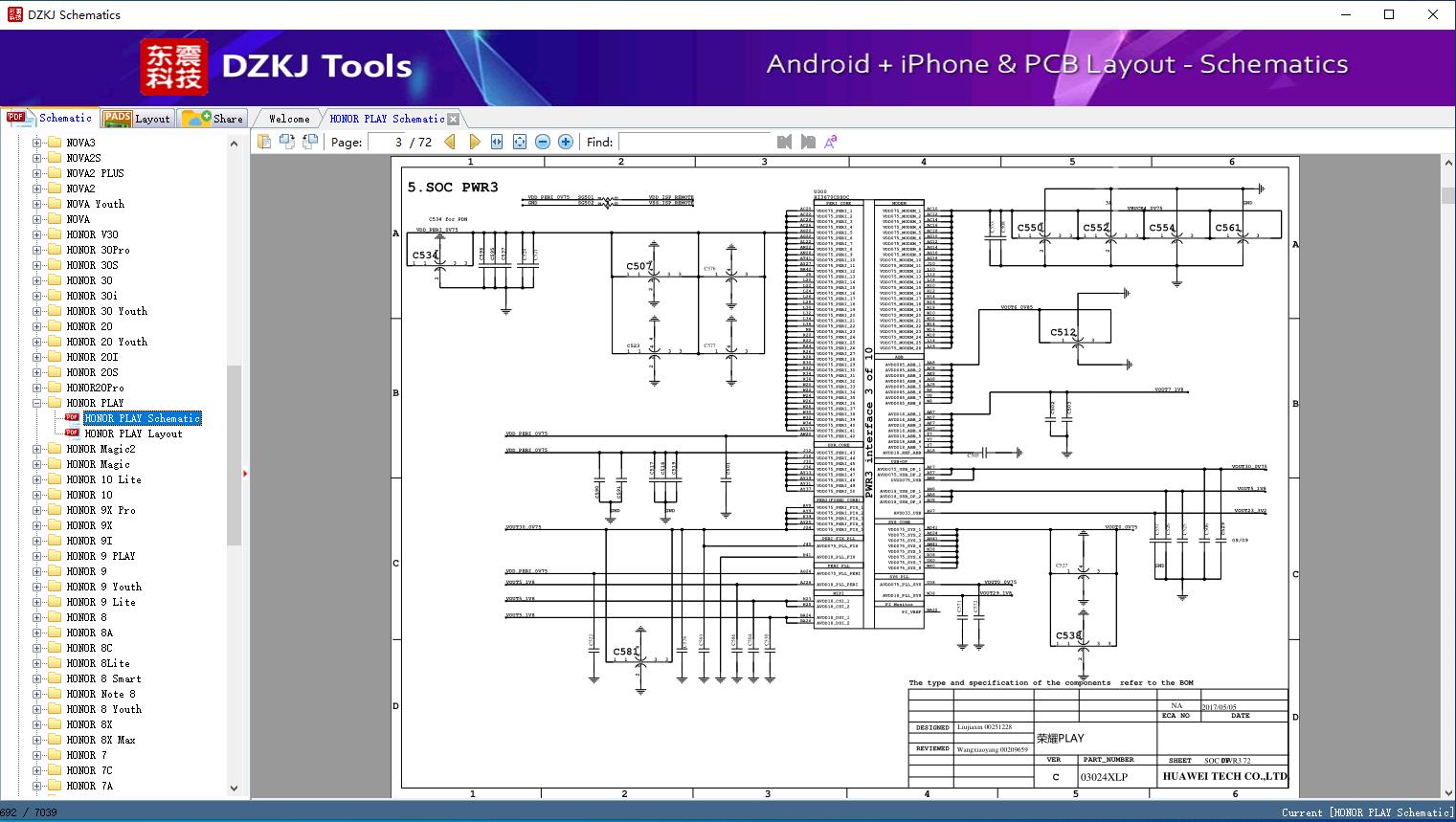Click the page number input field

(x=386, y=142)
